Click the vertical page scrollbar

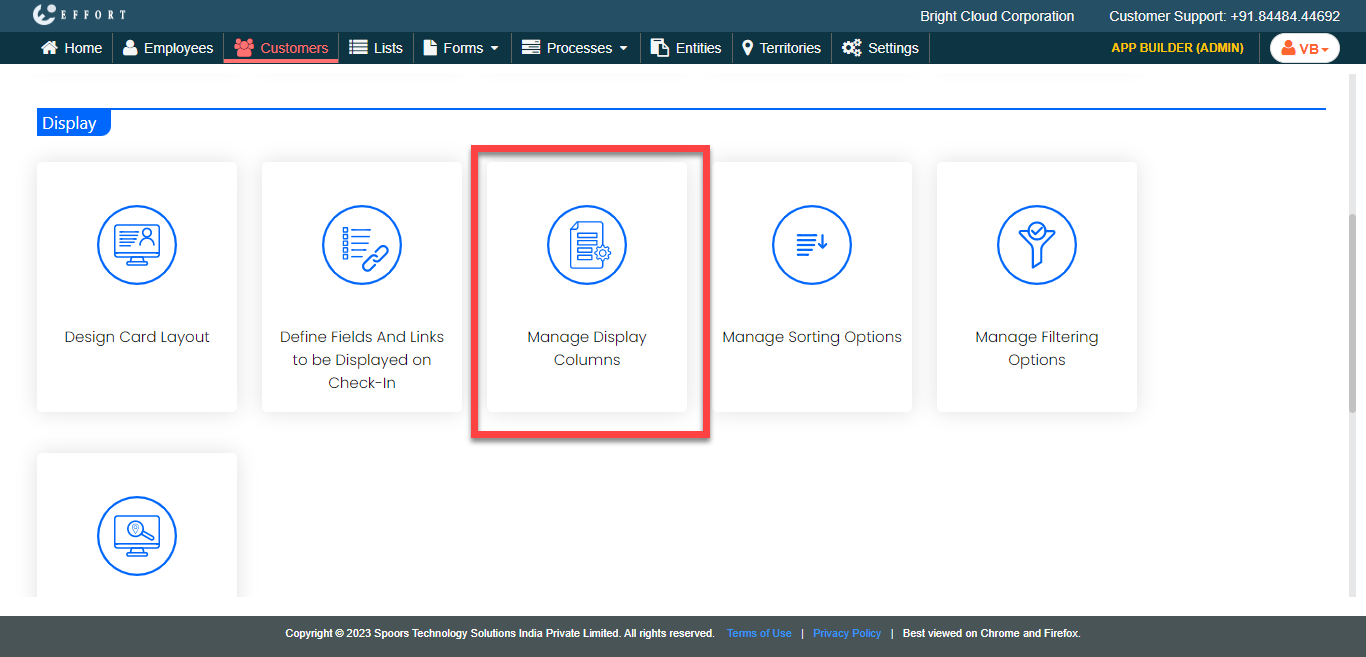tap(1356, 310)
